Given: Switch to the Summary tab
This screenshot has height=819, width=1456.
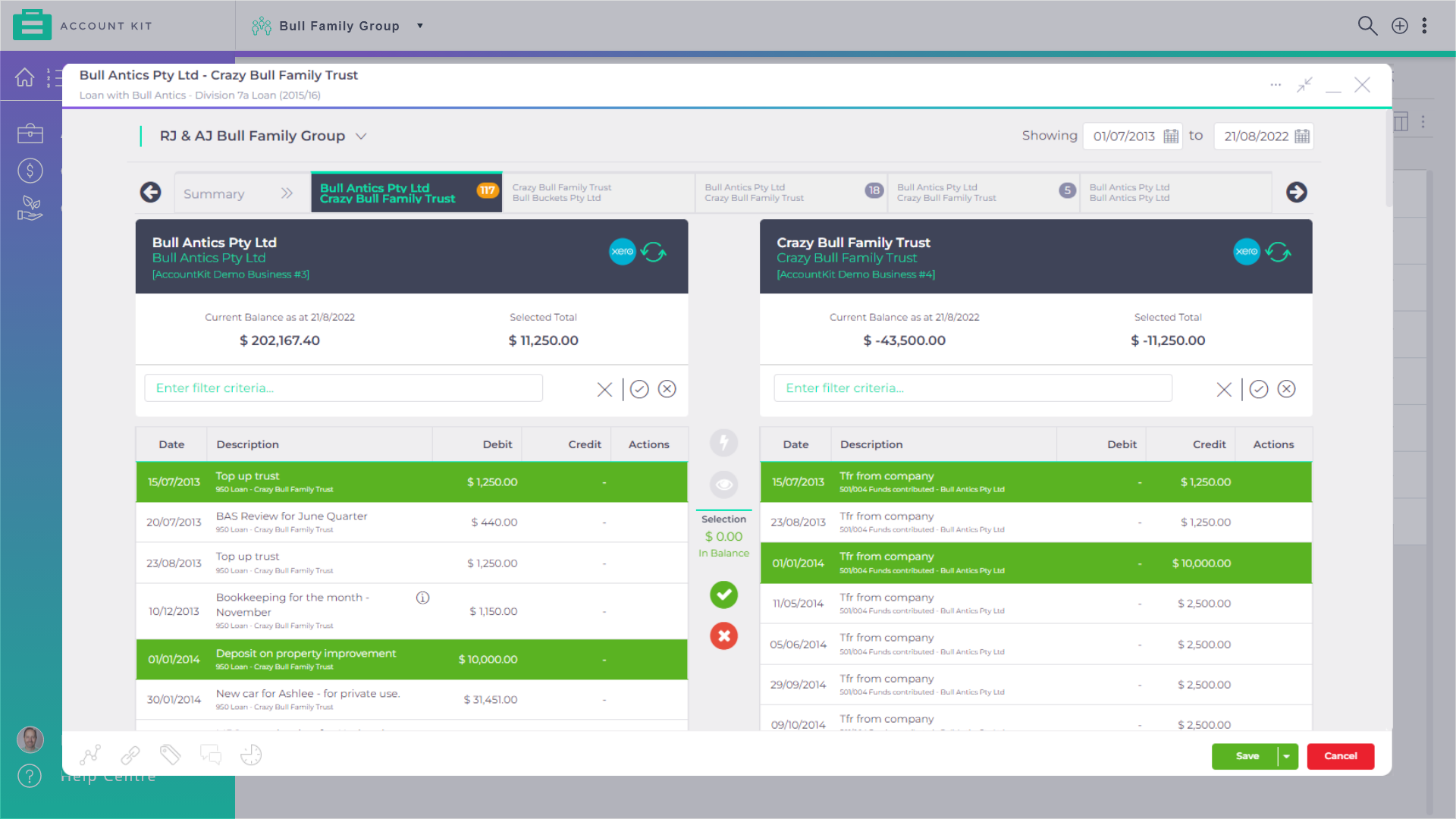Looking at the screenshot, I should pyautogui.click(x=215, y=193).
